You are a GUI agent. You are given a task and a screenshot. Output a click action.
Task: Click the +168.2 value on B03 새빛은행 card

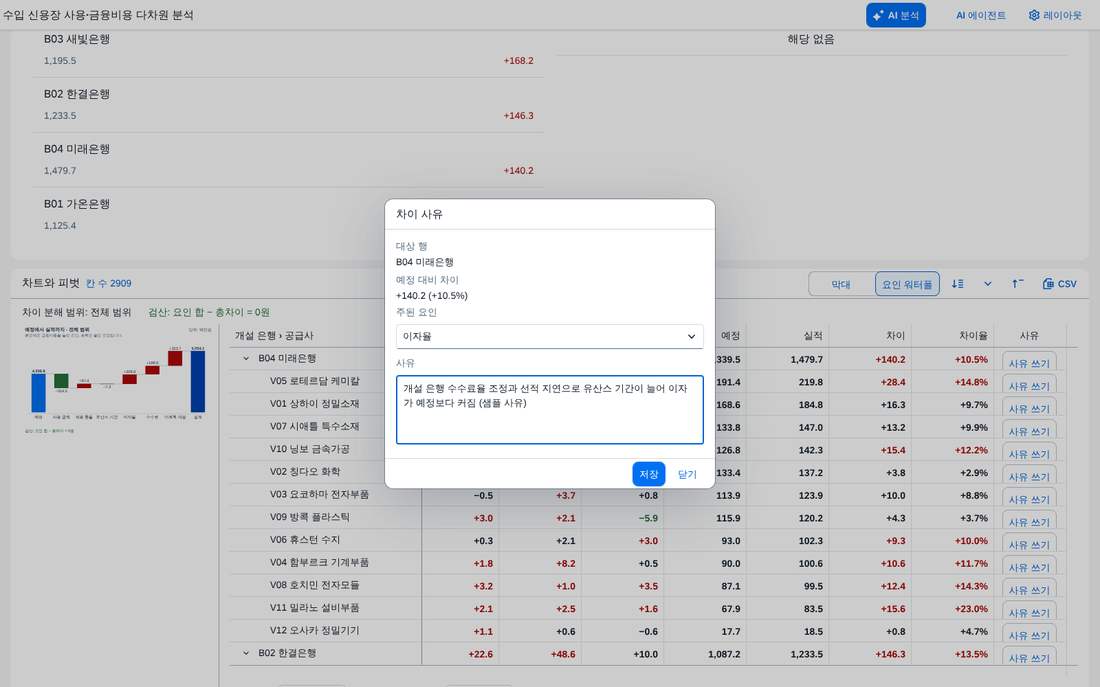click(518, 61)
